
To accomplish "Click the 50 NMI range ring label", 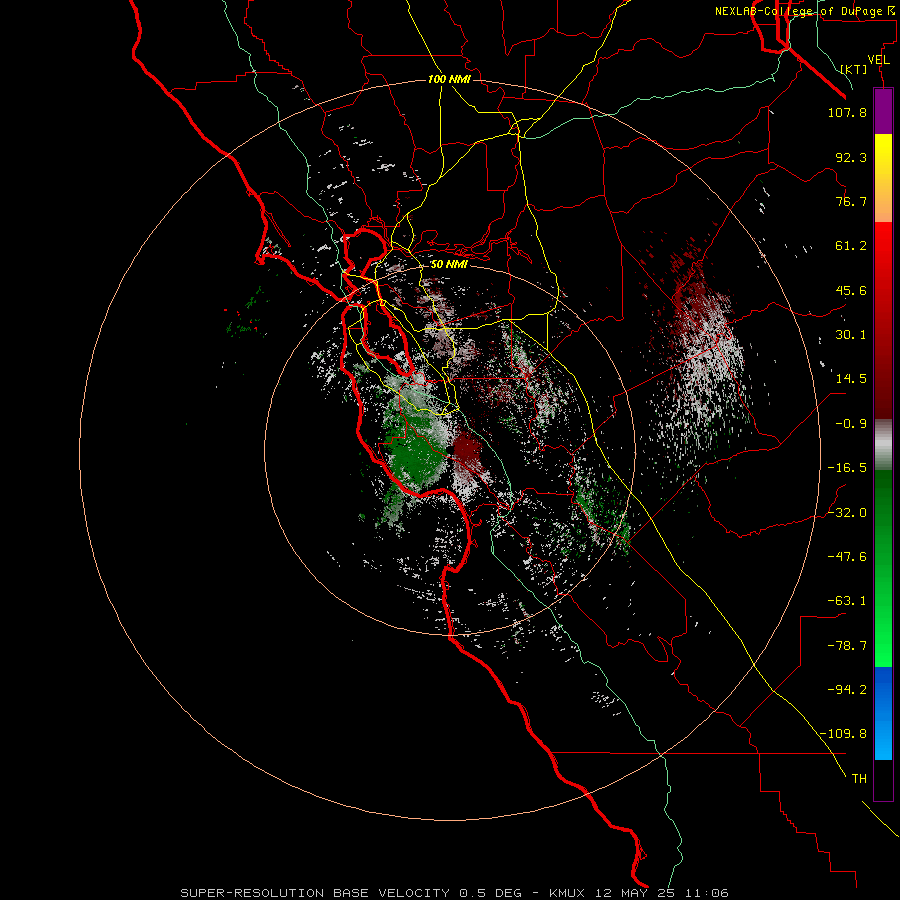I will pyautogui.click(x=449, y=264).
